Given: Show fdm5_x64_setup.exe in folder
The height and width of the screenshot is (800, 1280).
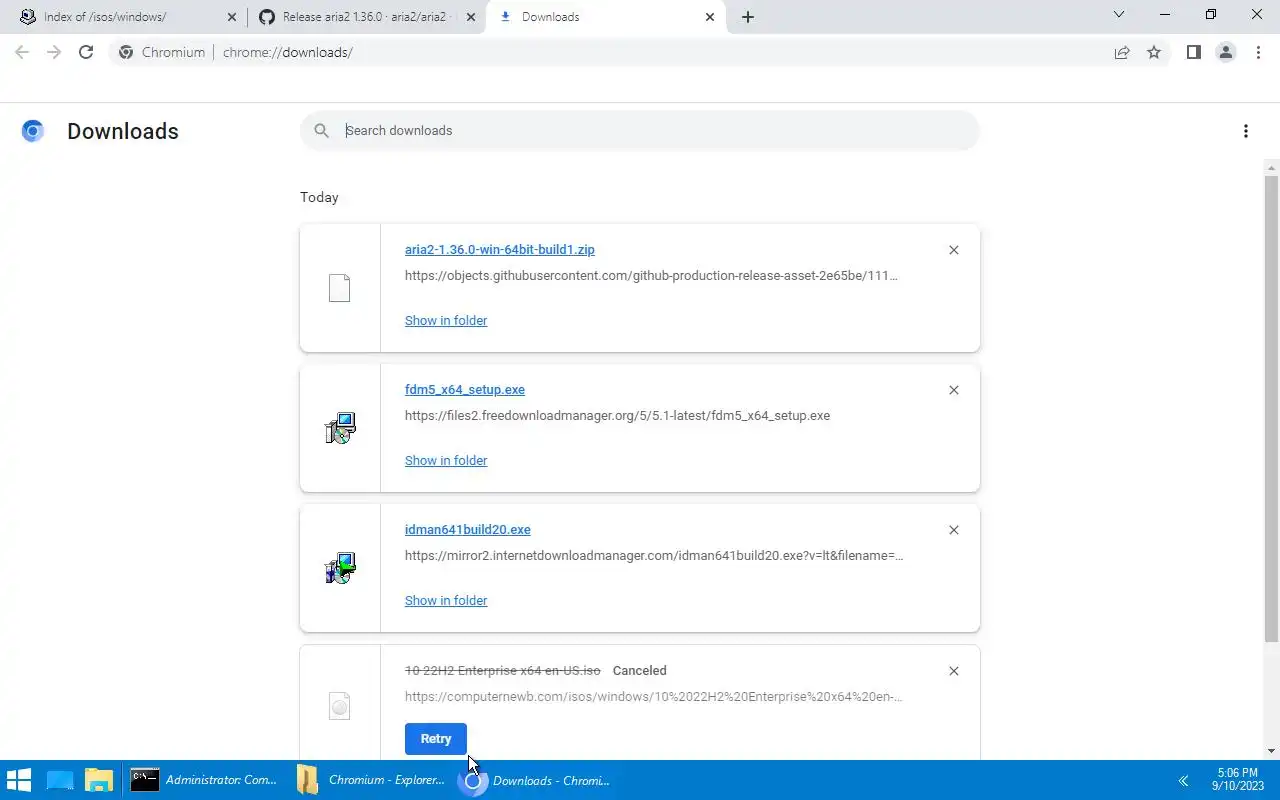Looking at the screenshot, I should click(446, 461).
